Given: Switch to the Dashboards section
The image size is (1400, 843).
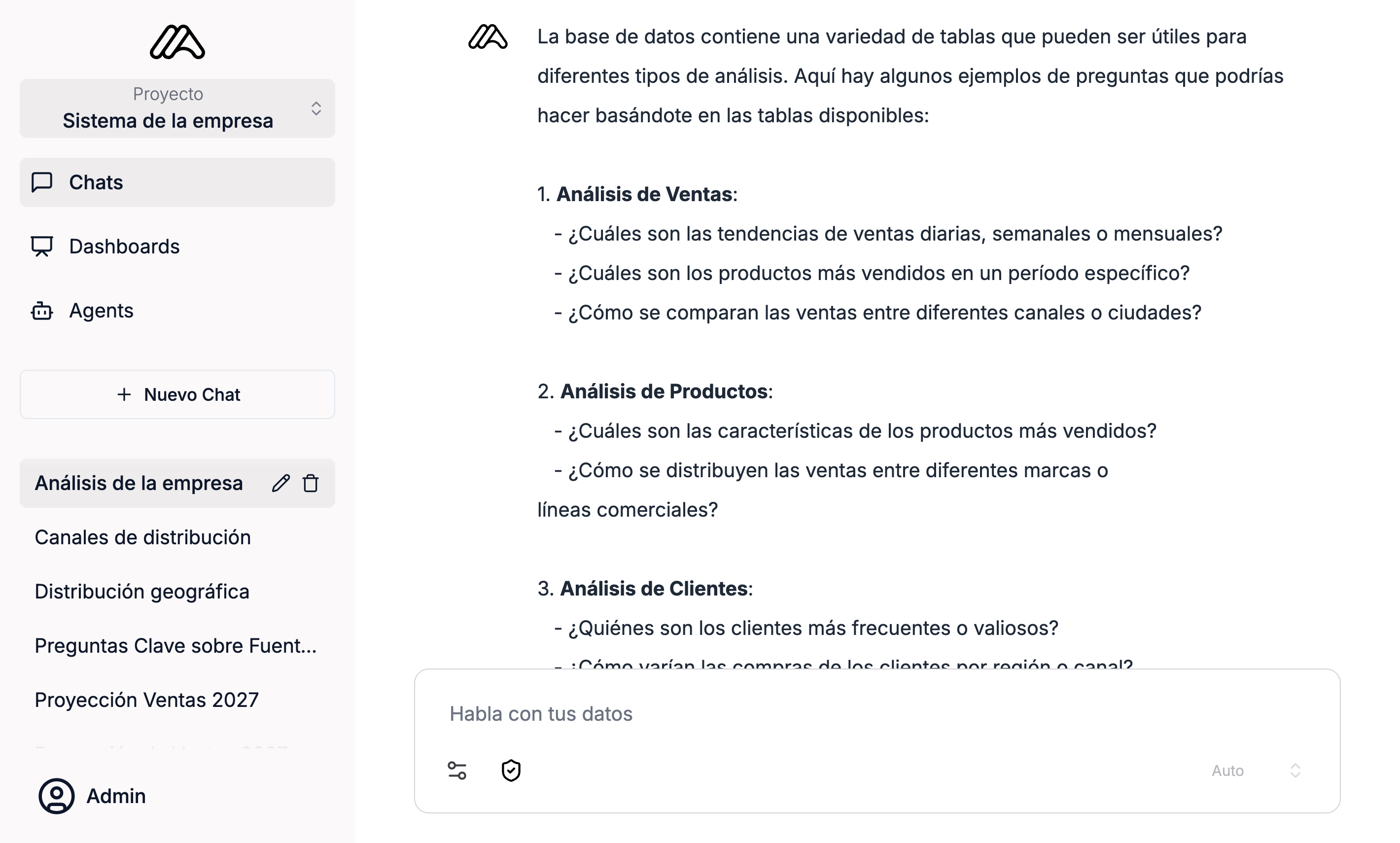Looking at the screenshot, I should click(124, 246).
